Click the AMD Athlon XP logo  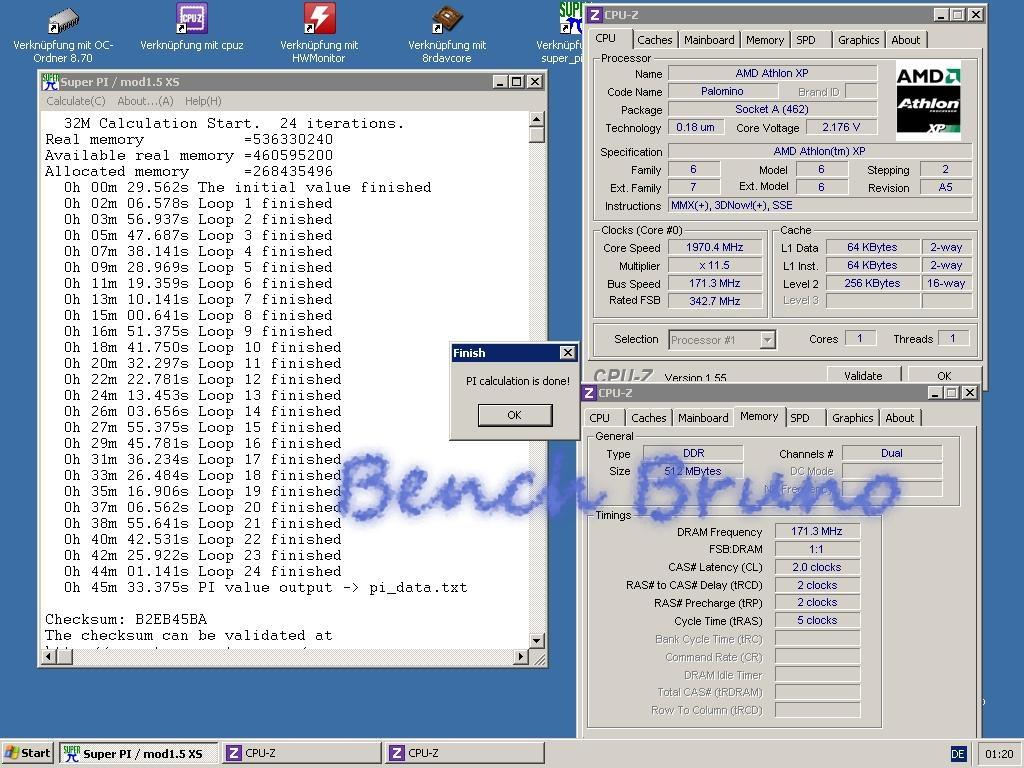coord(928,101)
